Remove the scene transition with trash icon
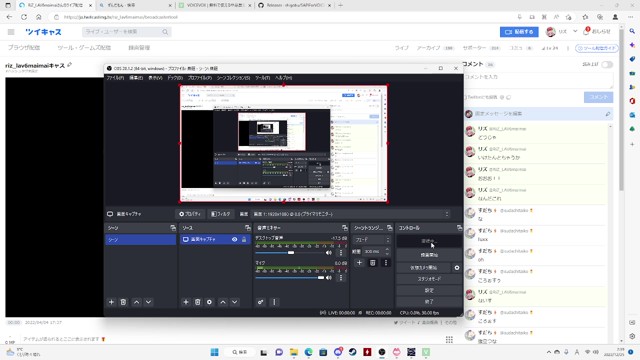This screenshot has height=360, width=640. (373, 263)
